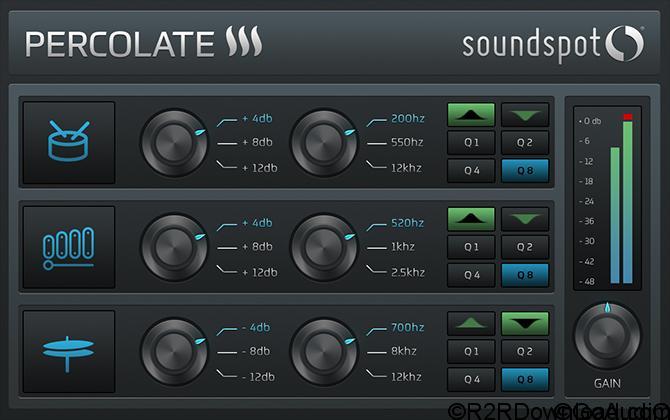
Task: Set Q 8 on cymbal band
Action: (525, 379)
